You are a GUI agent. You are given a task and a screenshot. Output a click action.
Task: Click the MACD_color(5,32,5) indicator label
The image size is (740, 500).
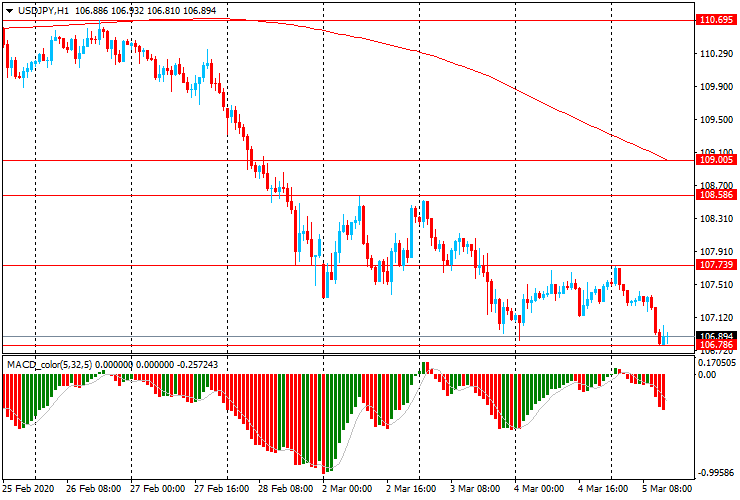tap(50, 364)
